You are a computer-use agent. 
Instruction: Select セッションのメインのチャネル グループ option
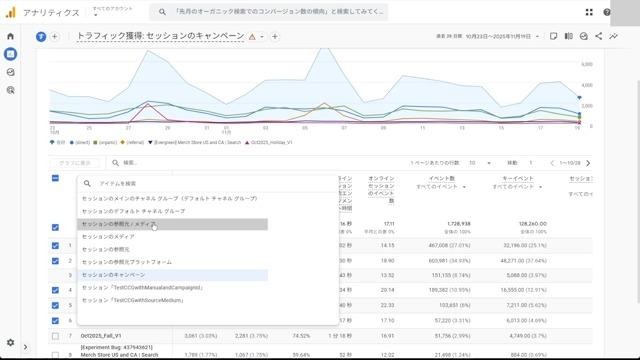[173, 199]
